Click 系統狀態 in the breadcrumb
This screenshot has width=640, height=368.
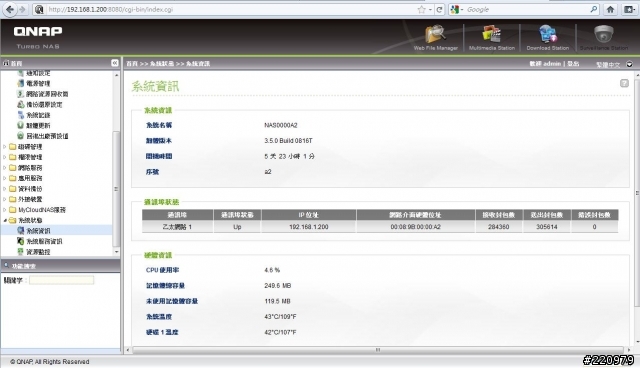[162, 64]
